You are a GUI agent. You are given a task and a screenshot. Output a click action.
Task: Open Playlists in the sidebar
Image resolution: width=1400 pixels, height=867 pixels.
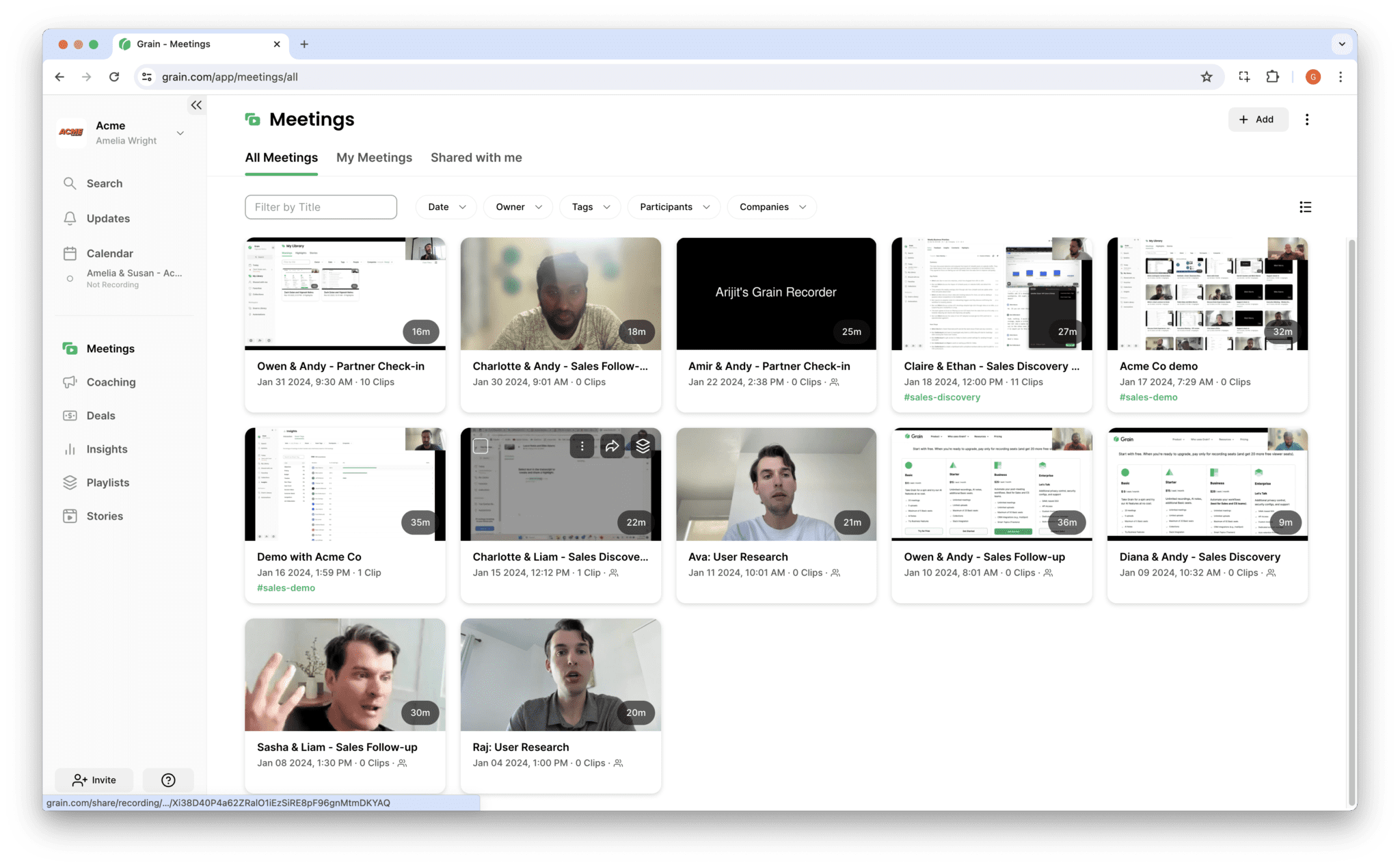point(107,483)
